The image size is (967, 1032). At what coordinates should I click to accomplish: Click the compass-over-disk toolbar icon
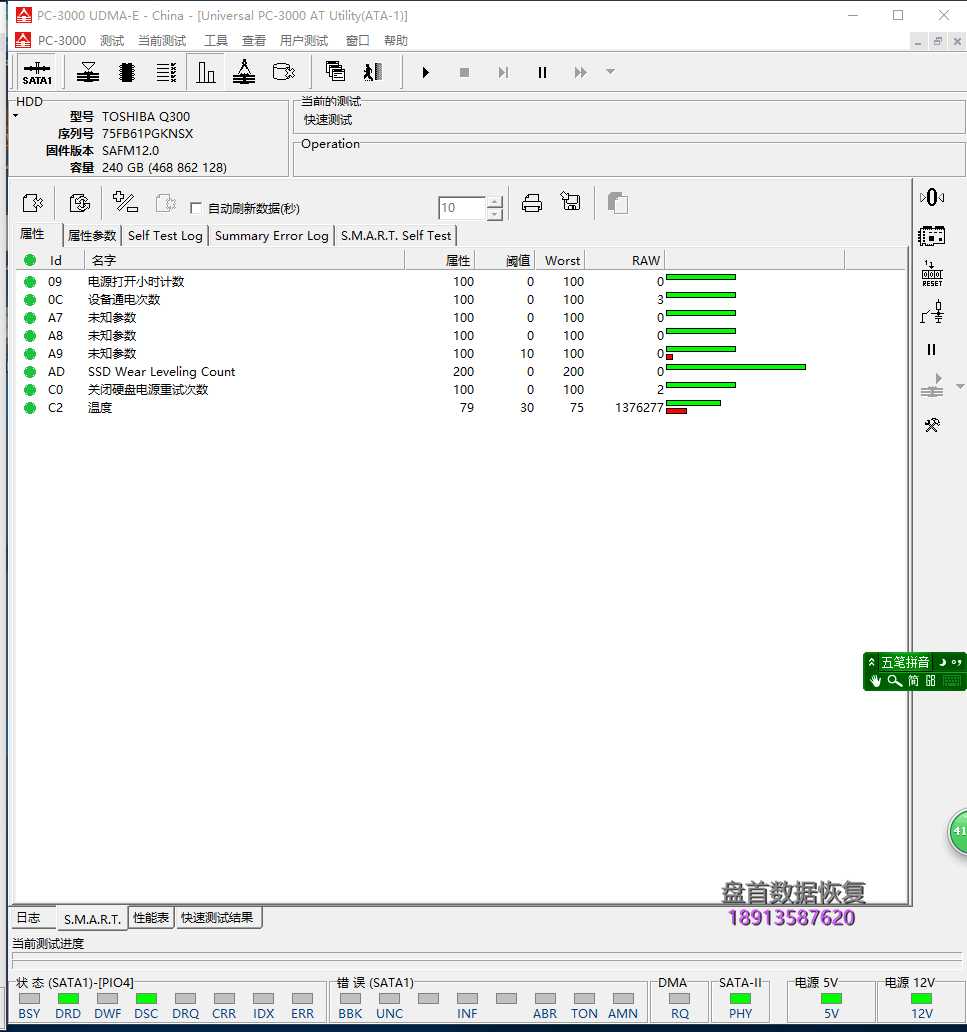tap(244, 72)
